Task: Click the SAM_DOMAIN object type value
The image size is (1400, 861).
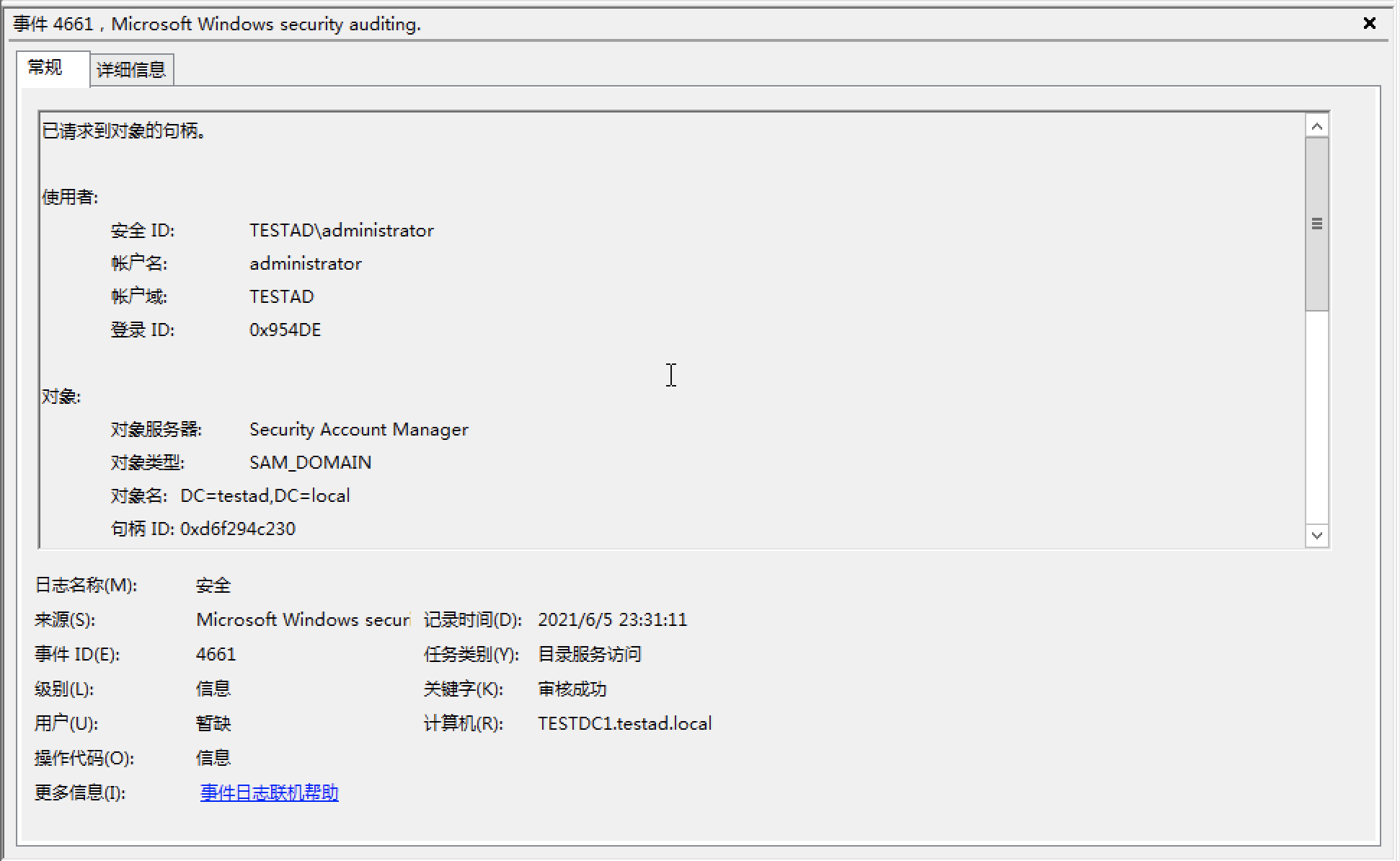Action: click(310, 463)
